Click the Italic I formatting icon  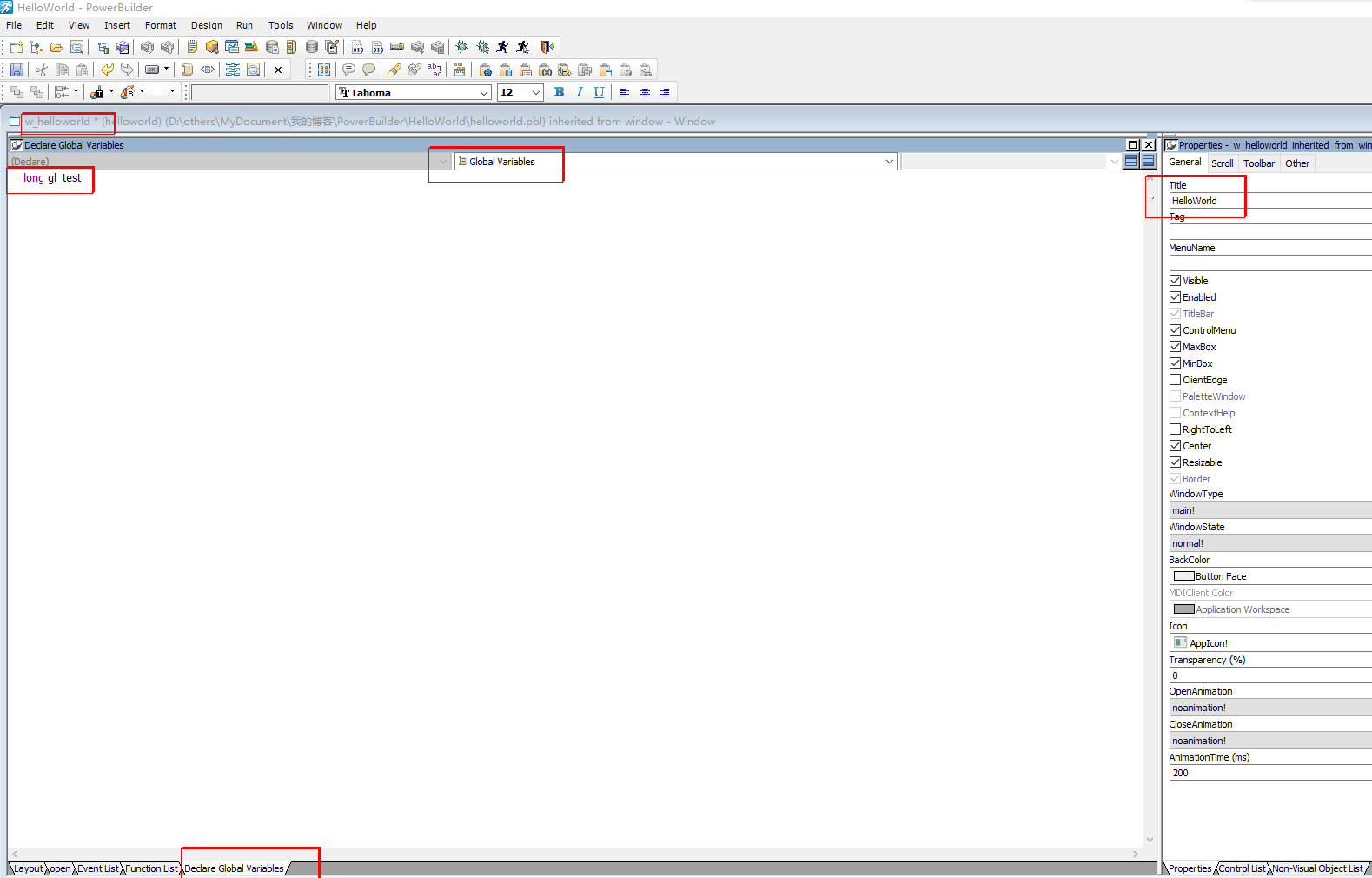(579, 92)
